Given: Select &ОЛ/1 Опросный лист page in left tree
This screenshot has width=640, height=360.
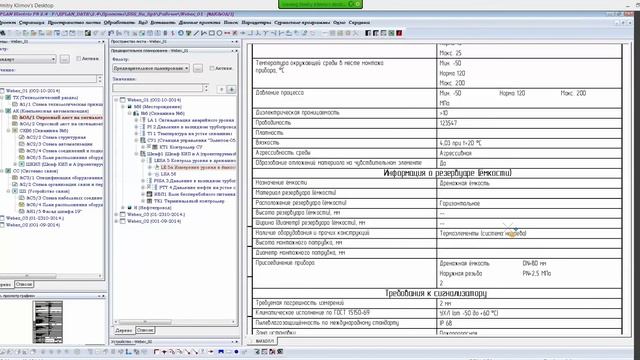Looking at the screenshot, I should tap(61, 118).
